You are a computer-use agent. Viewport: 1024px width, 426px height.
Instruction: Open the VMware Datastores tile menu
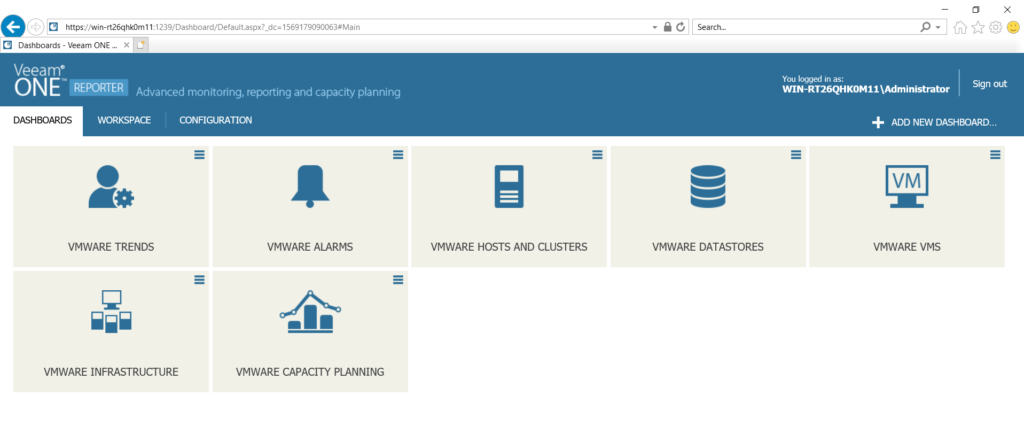(x=796, y=154)
